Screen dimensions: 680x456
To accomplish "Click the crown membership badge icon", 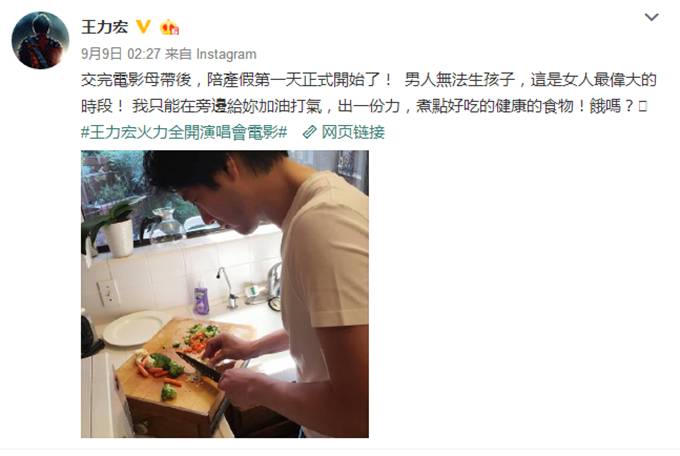I will (x=170, y=27).
